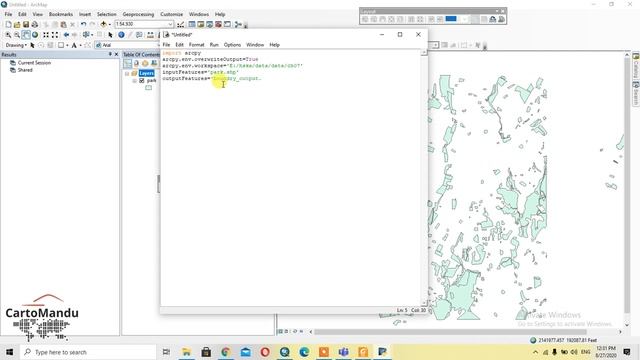Open the rectangle shape tool dropdown arrow
This screenshot has width=640, height=360.
click(67, 45)
